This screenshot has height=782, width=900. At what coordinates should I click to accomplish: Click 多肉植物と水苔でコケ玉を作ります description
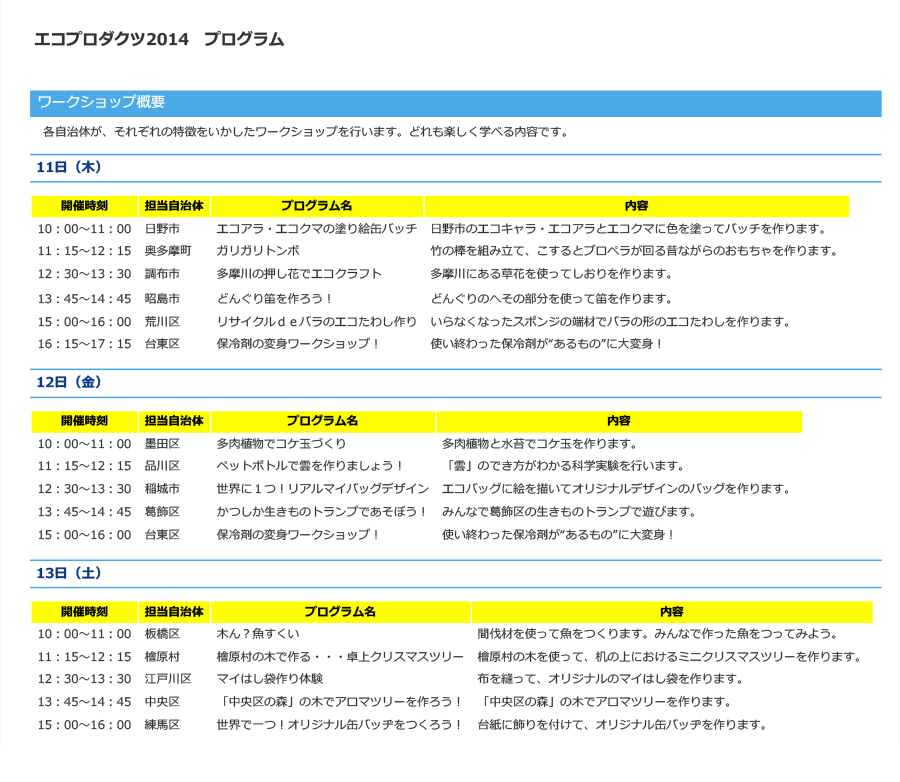tap(540, 444)
